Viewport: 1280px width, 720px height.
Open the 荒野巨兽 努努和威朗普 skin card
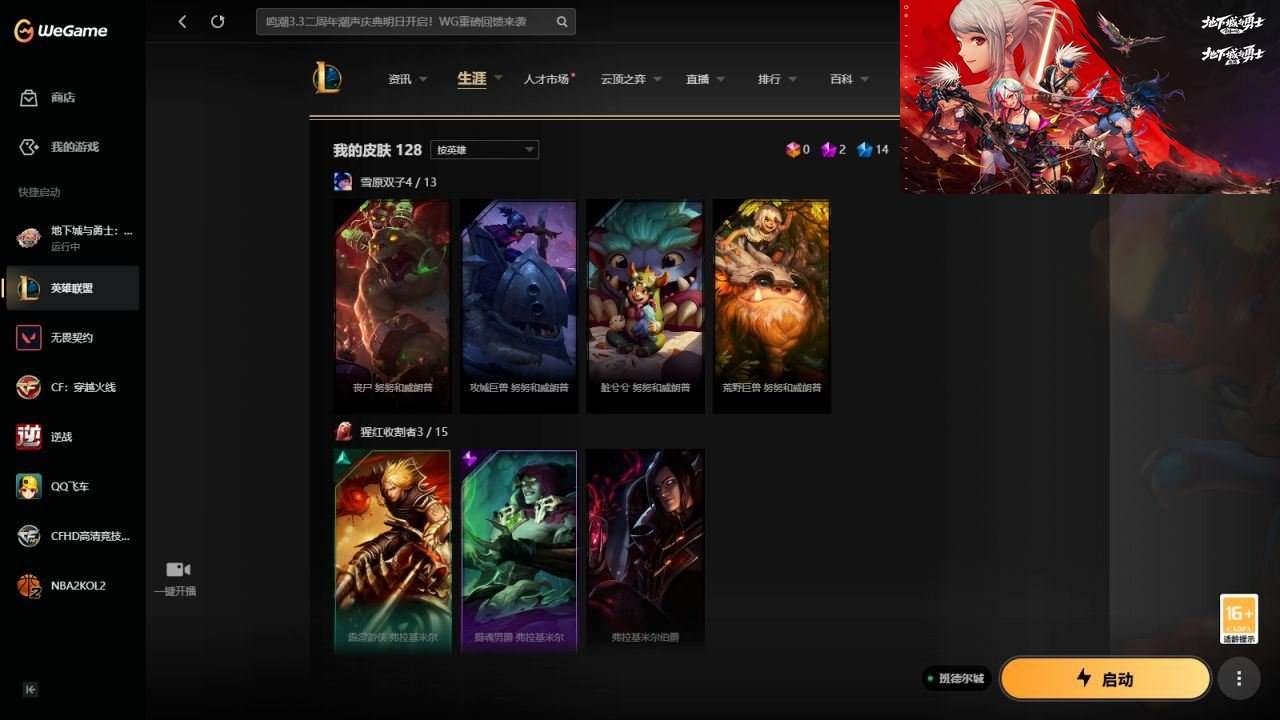click(x=772, y=306)
